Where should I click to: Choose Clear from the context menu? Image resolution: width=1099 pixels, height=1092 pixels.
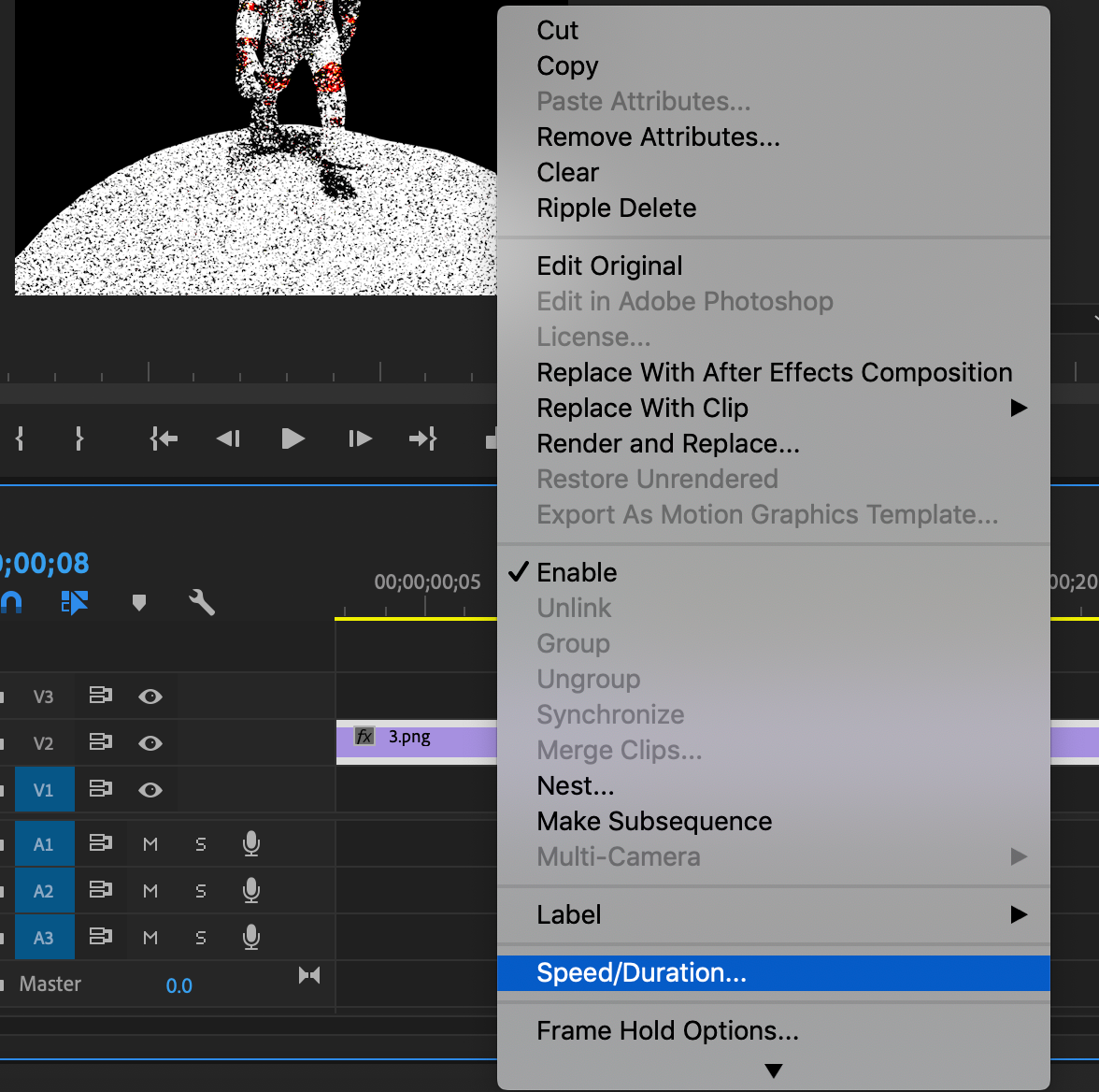tap(773, 173)
